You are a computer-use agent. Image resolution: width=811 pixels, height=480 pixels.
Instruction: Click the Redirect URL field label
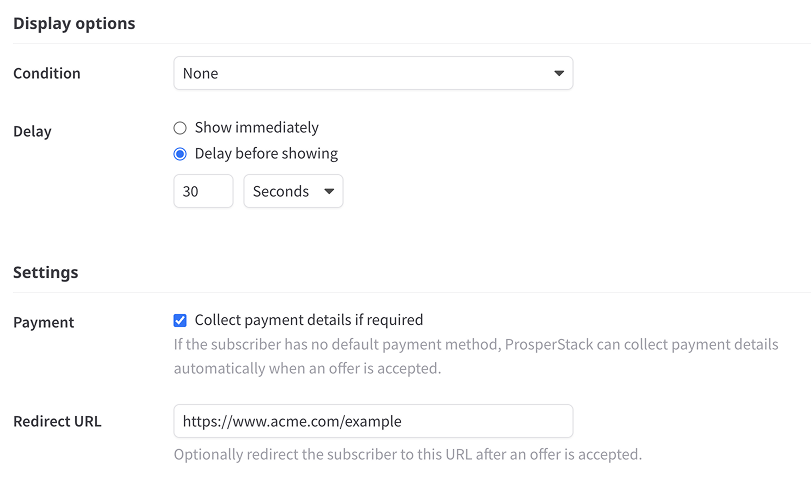click(x=57, y=422)
